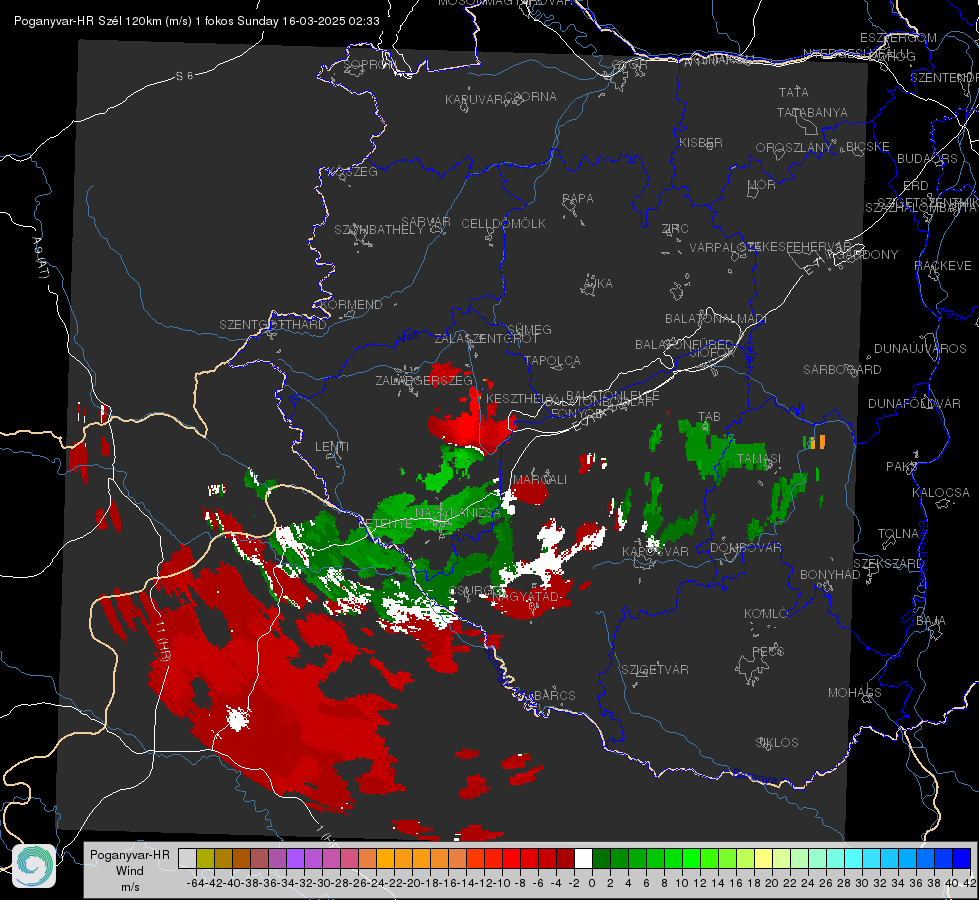Click the DUNAFOLDVAR city label

tap(914, 403)
